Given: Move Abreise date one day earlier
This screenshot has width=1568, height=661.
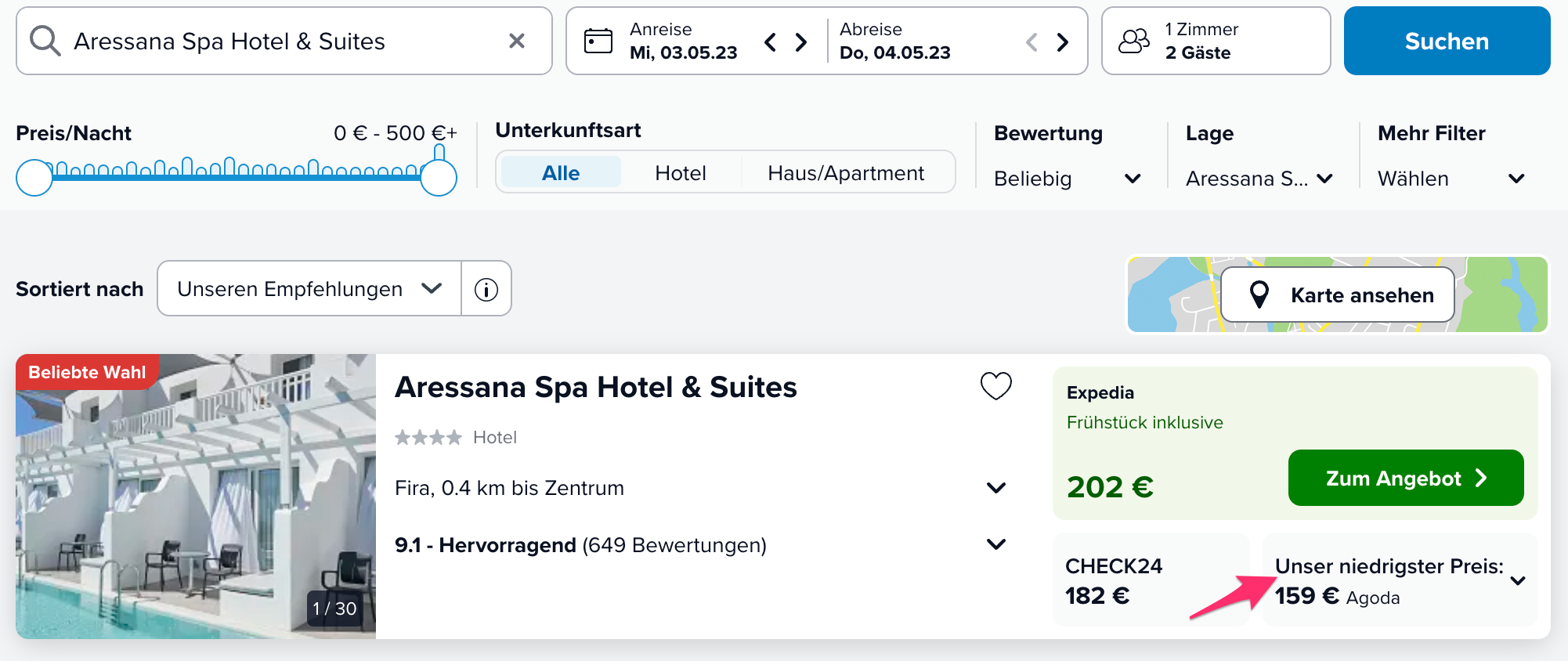Looking at the screenshot, I should (x=1031, y=42).
